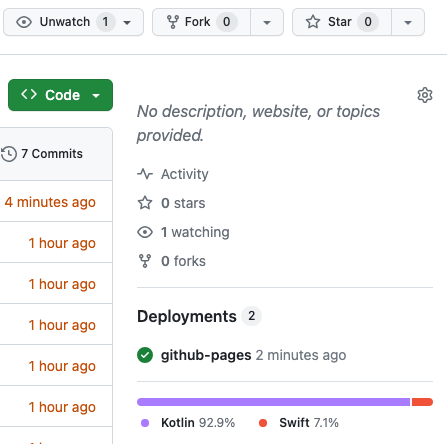447x444 pixels.
Task: Click the star icon in Star button
Action: (x=313, y=22)
